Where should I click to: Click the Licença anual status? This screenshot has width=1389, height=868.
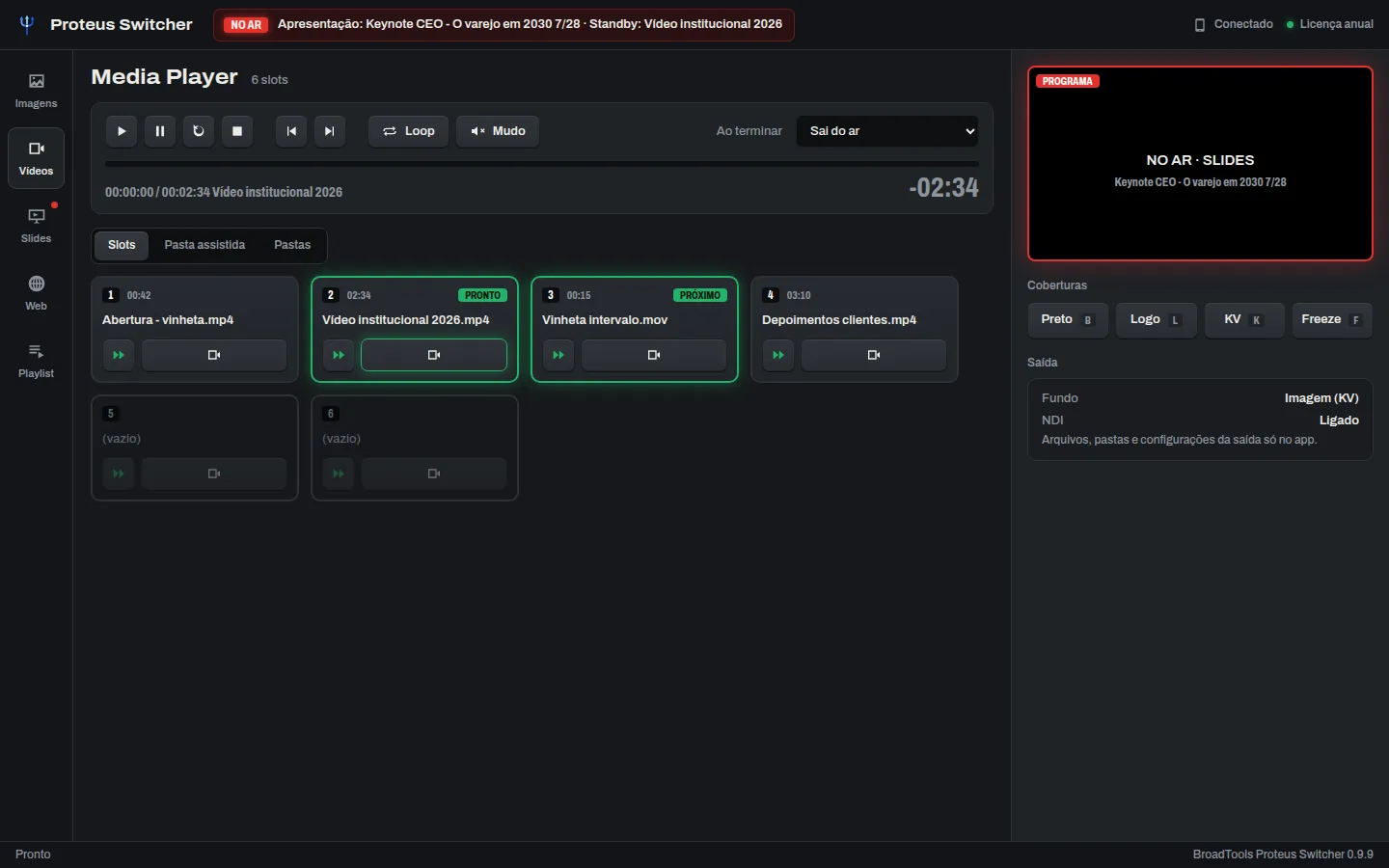1329,24
